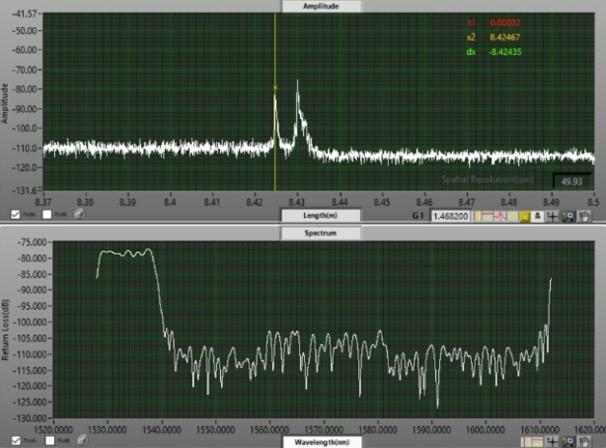Image resolution: width=606 pixels, height=448 pixels.
Task: Select the zoom magnifier tool in Spectrum toolbar
Action: [568, 440]
